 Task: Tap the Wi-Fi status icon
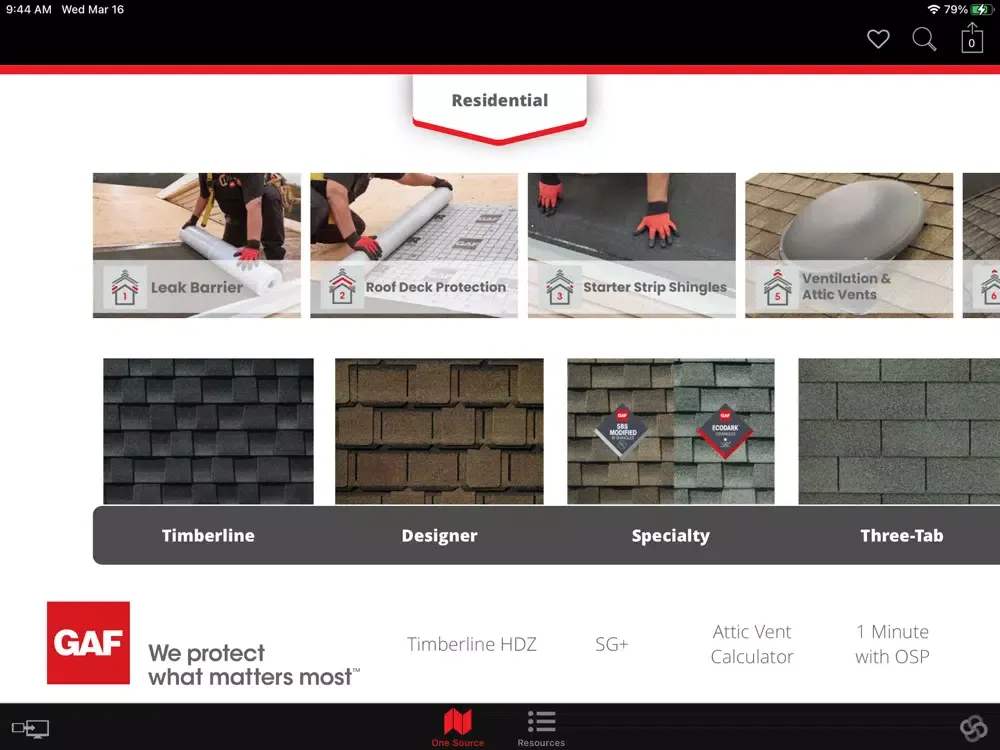[934, 10]
